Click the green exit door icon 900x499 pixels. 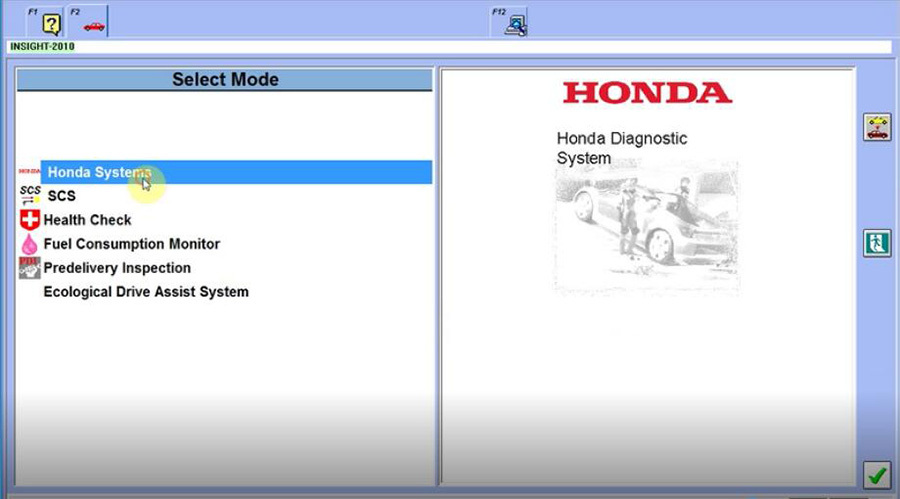(x=877, y=243)
